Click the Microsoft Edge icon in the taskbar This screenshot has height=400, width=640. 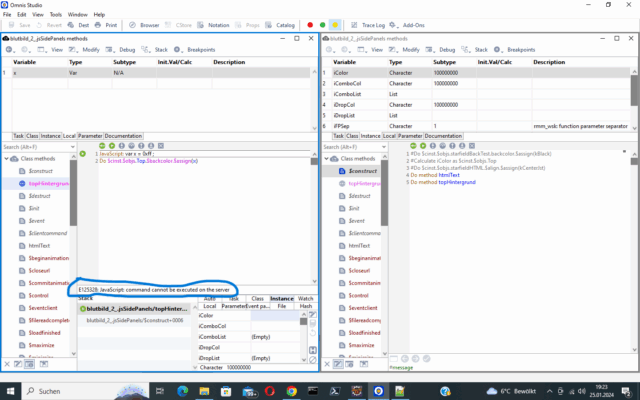[185, 390]
